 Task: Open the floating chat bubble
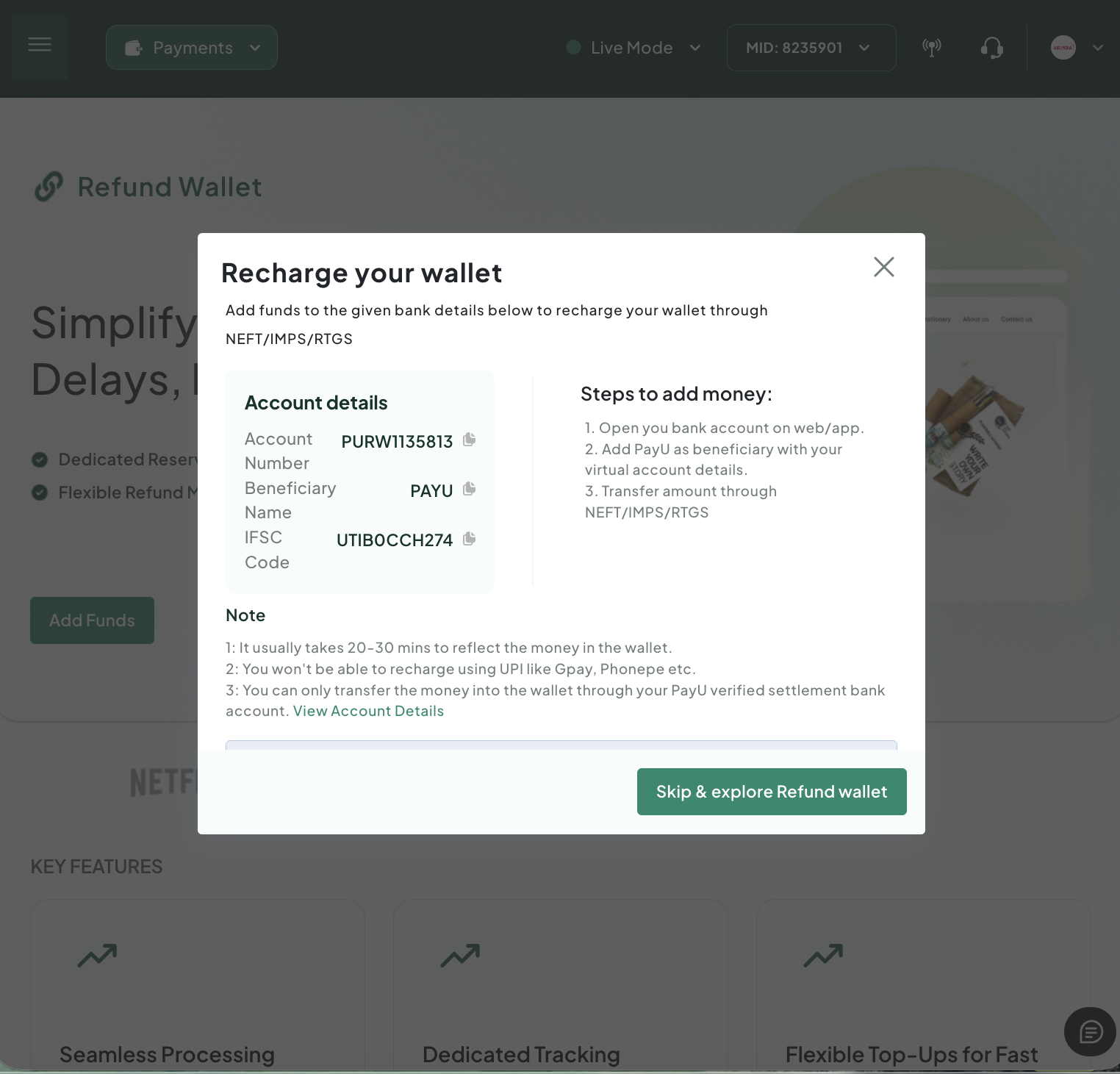(x=1090, y=1032)
